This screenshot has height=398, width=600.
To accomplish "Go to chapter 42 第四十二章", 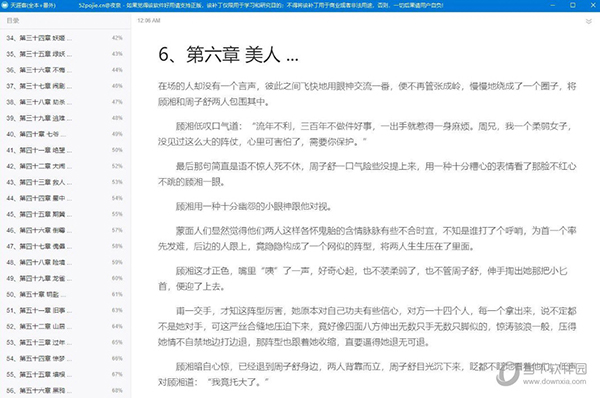I will pos(65,166).
